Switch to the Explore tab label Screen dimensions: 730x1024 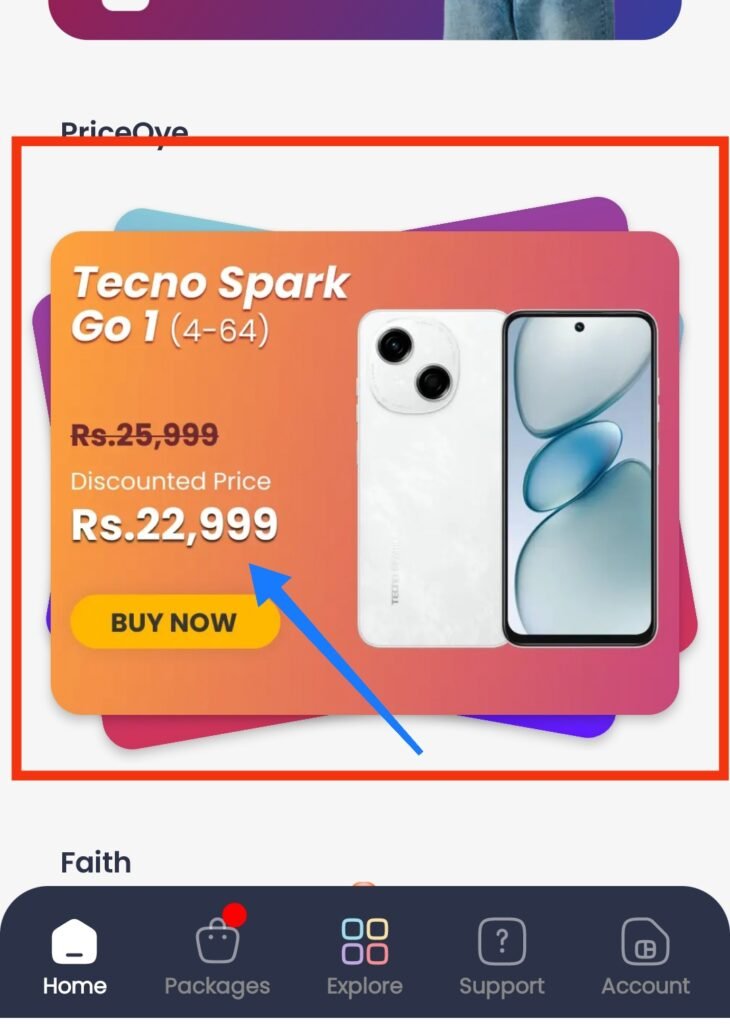click(x=365, y=986)
